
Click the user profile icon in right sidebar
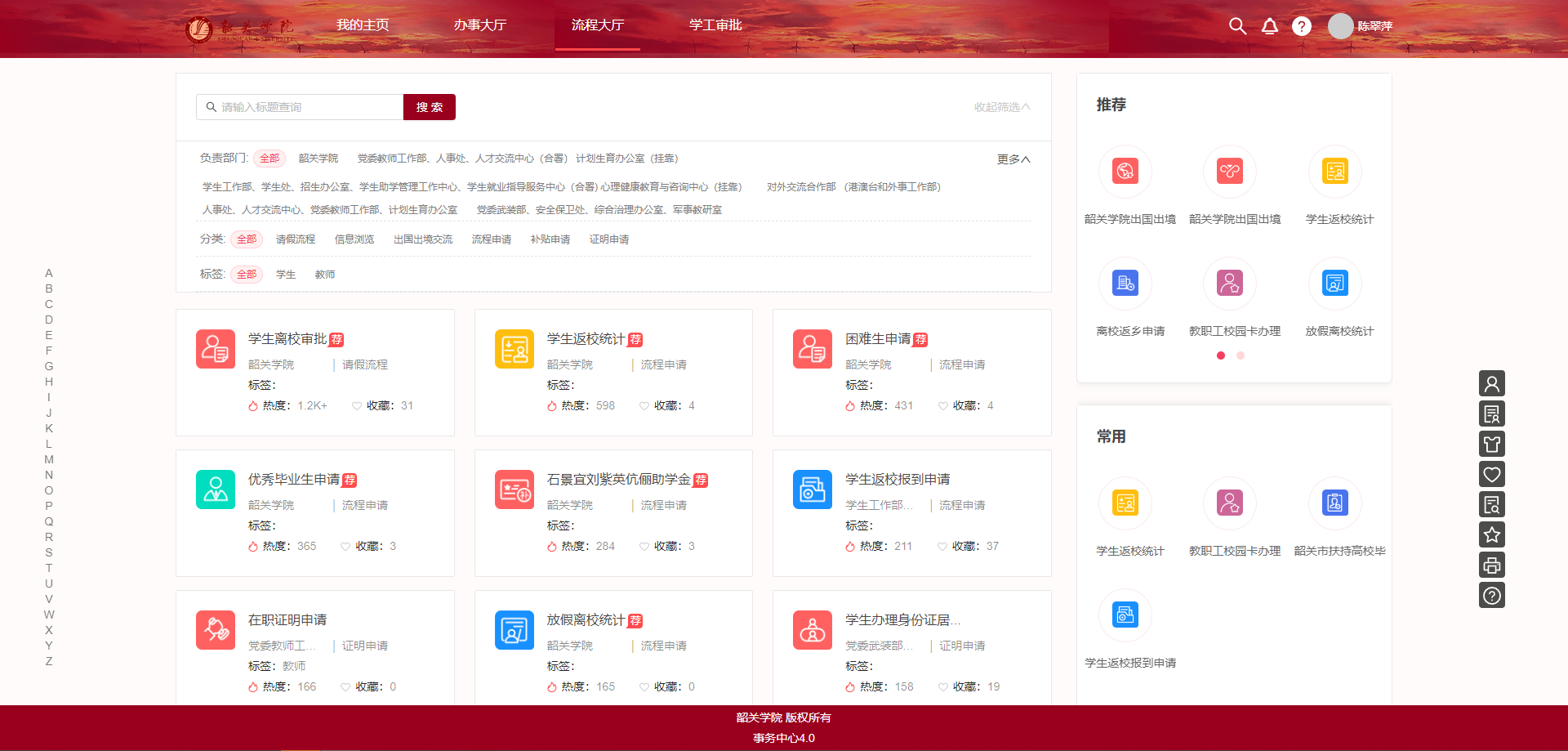(1491, 383)
